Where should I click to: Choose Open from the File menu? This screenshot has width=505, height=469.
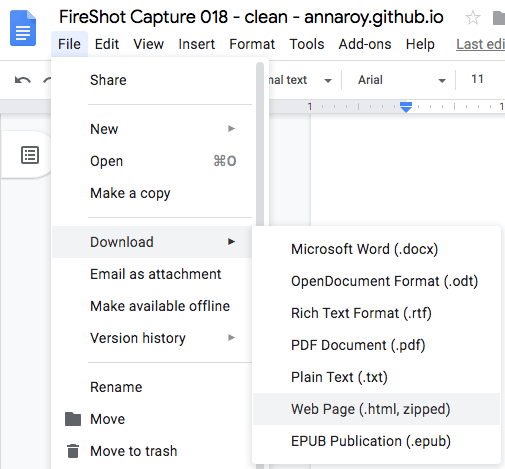pyautogui.click(x=152, y=161)
